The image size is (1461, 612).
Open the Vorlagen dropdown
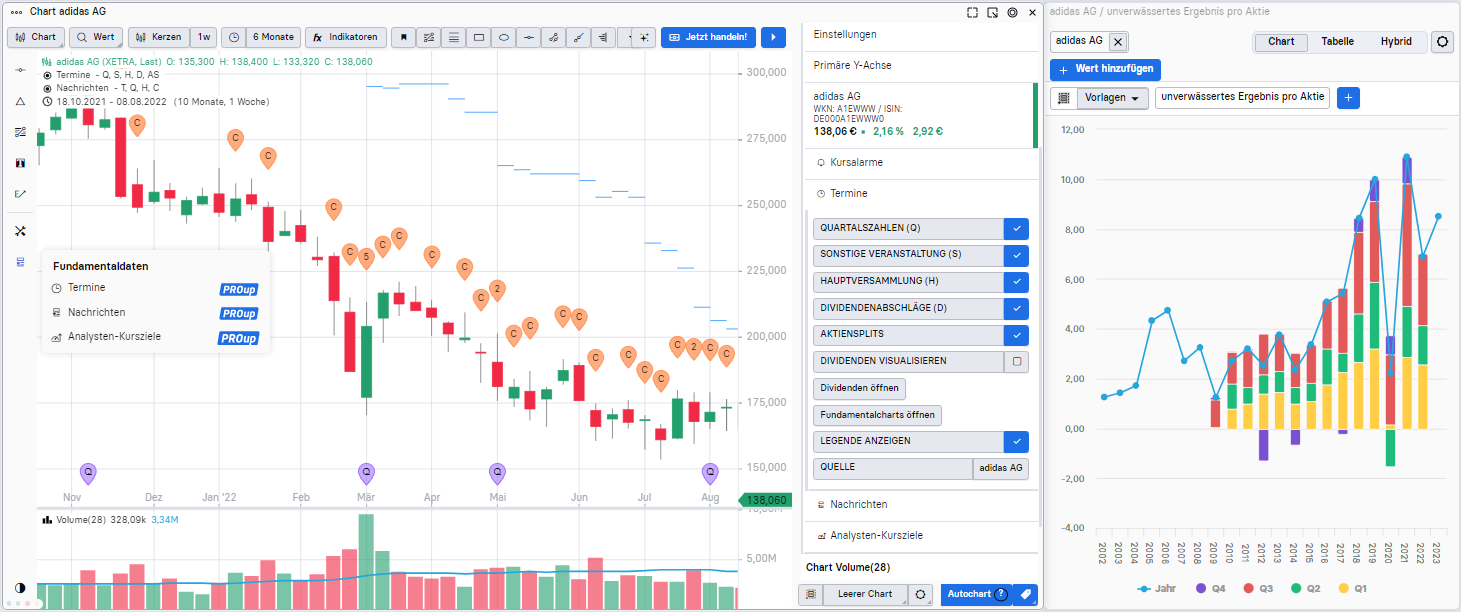click(1113, 98)
